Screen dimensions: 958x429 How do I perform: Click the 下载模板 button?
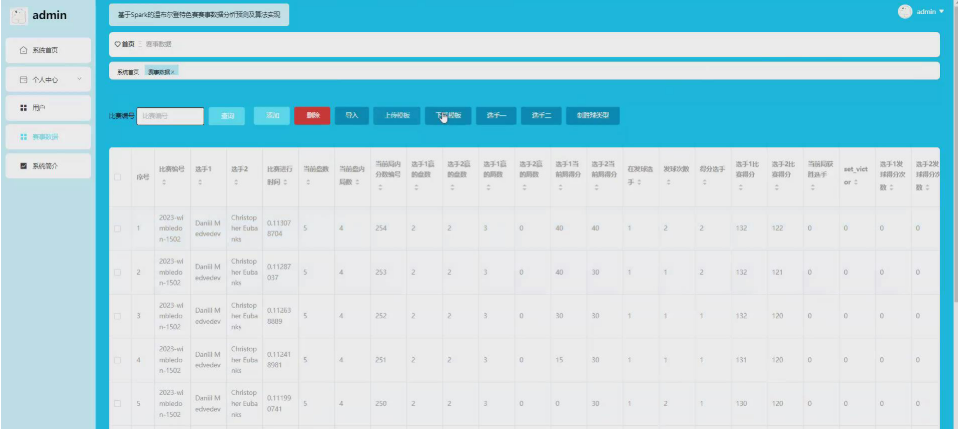[448, 116]
